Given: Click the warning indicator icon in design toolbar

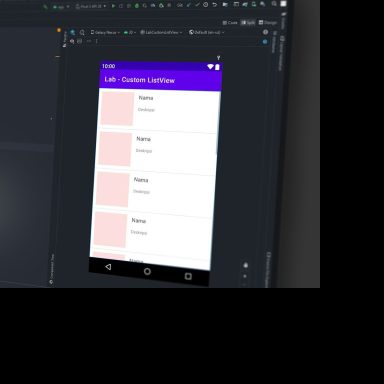Looking at the screenshot, I should coord(265,32).
